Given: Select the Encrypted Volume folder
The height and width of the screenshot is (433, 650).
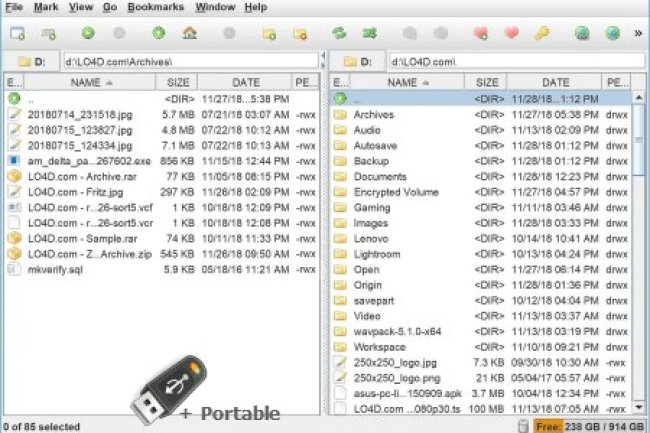Looking at the screenshot, I should (481, 192).
